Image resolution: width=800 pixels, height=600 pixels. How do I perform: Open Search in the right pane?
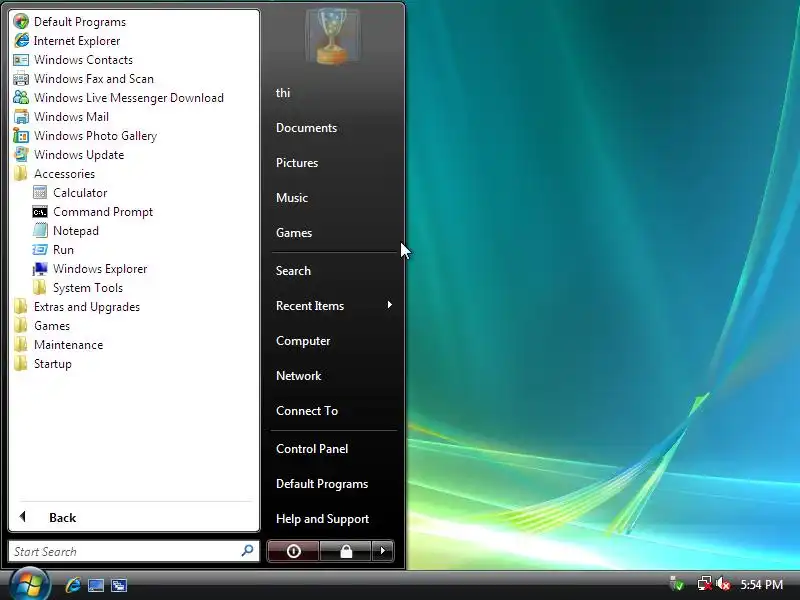pyautogui.click(x=293, y=270)
